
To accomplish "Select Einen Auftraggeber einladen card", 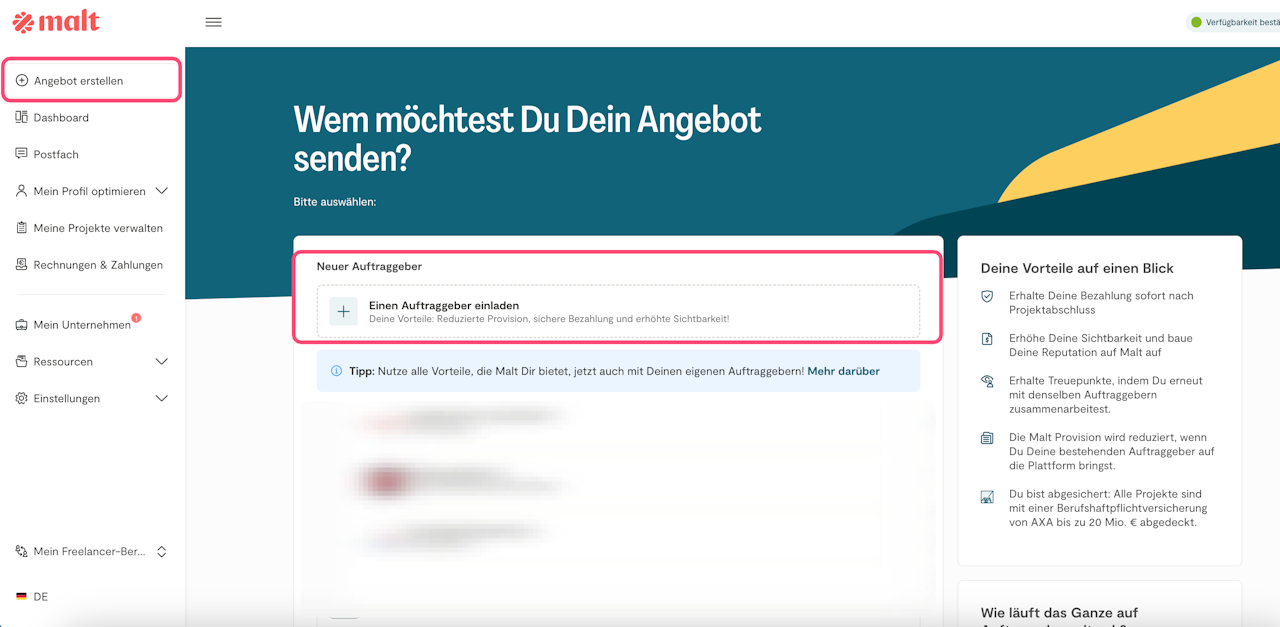I will tap(618, 311).
